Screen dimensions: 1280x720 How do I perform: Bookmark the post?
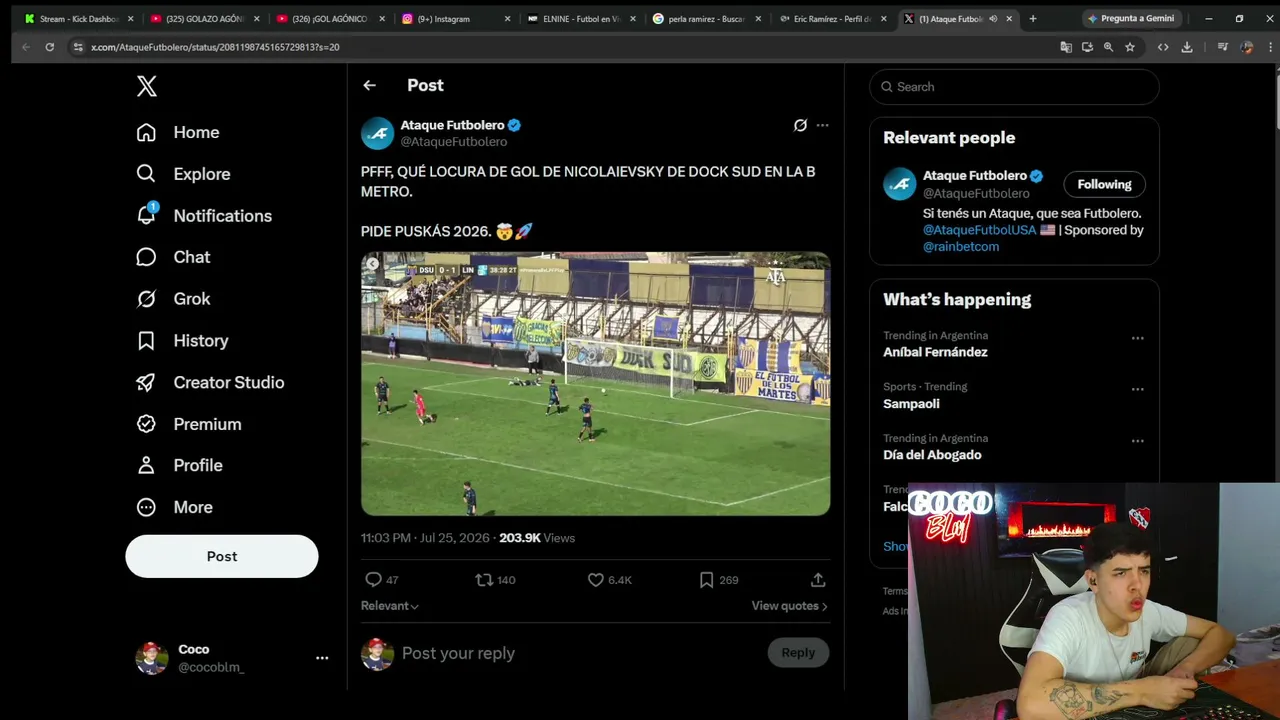(x=706, y=579)
